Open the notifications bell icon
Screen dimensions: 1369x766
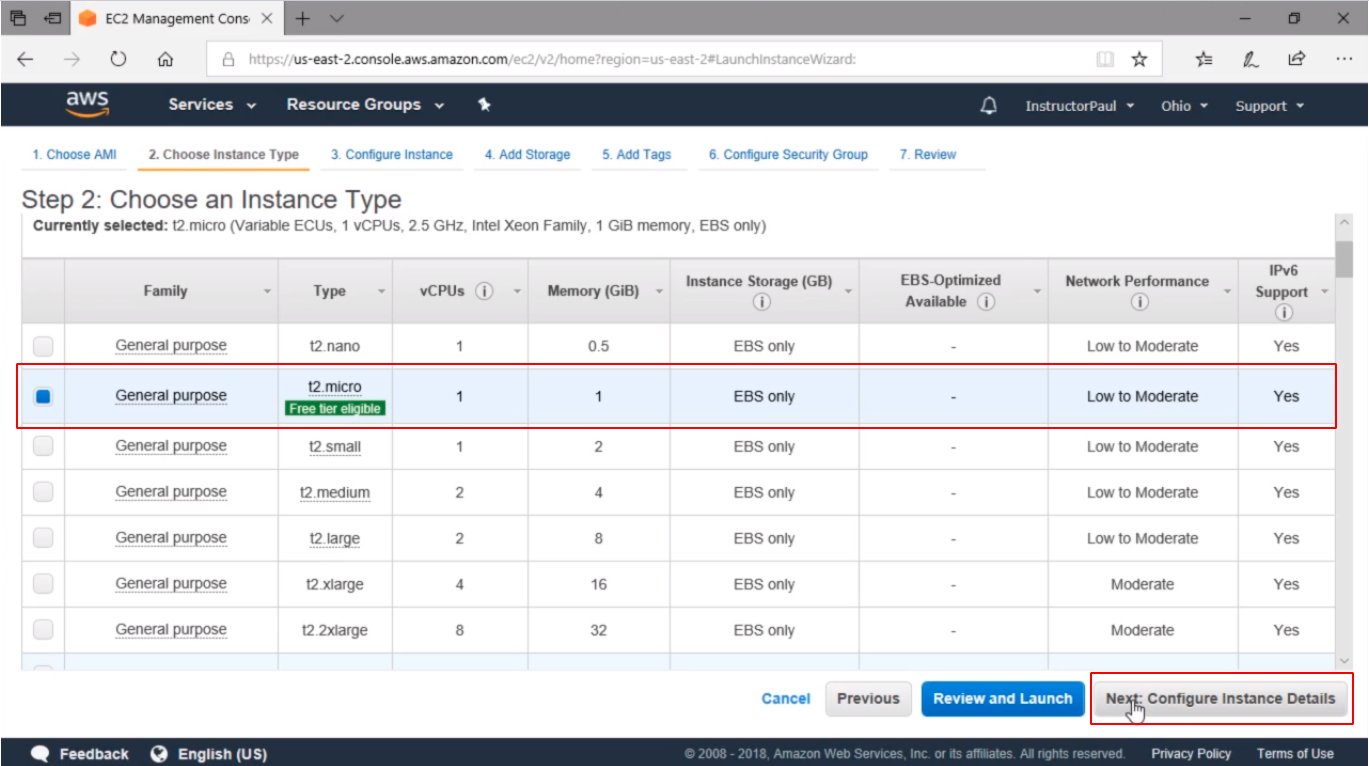989,105
